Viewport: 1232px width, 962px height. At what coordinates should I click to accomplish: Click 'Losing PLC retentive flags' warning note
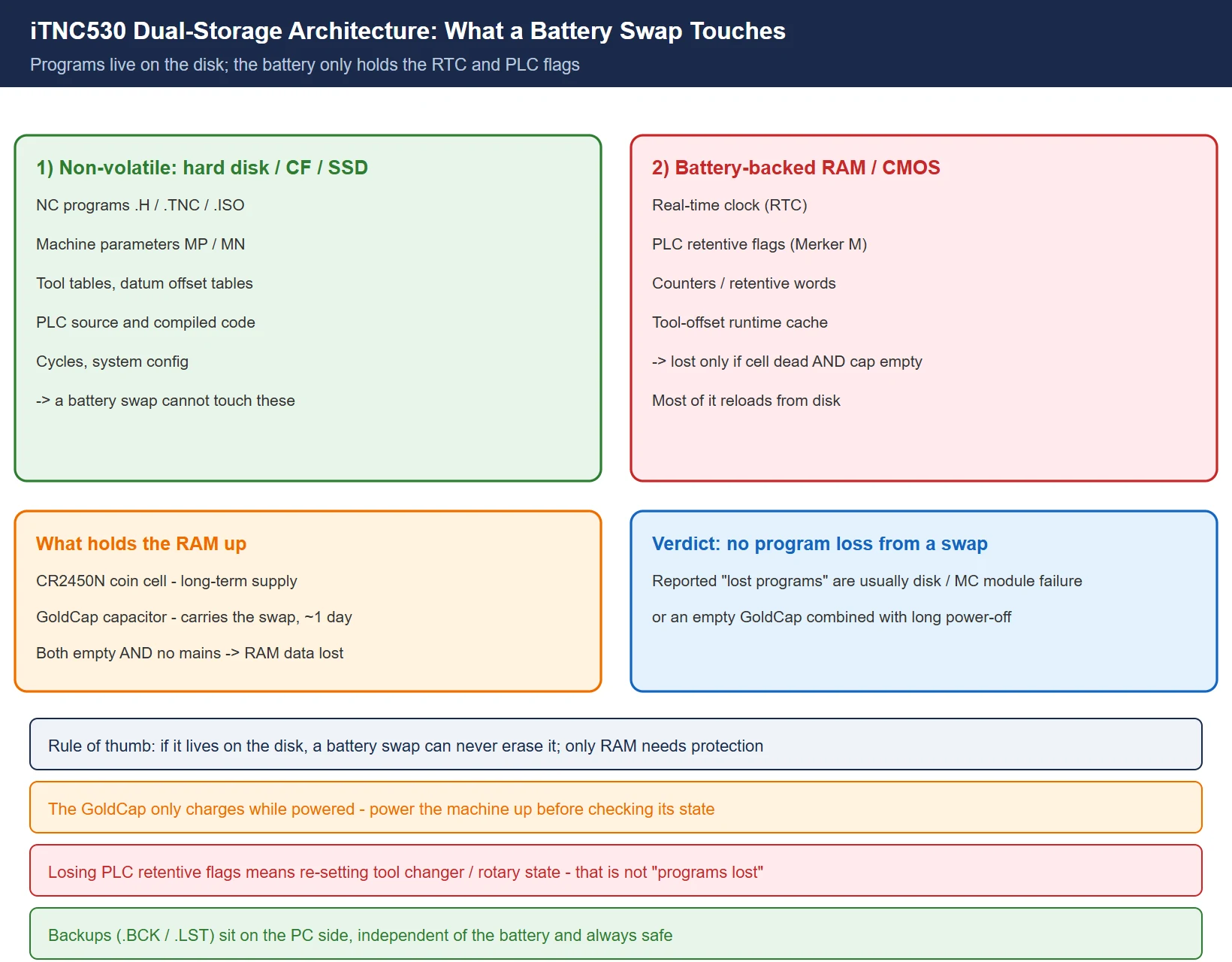click(x=616, y=870)
